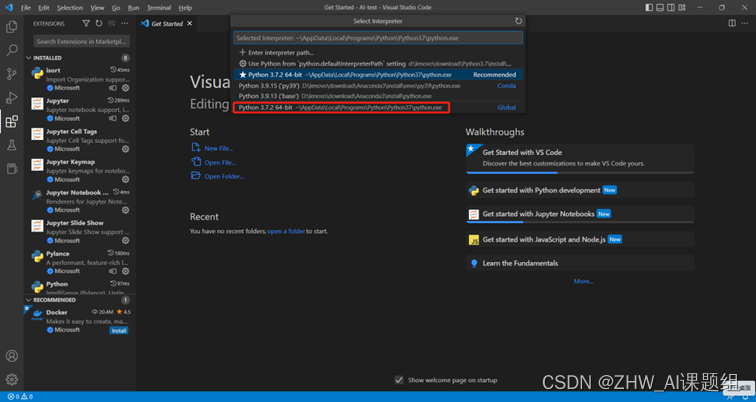Toggle the Panel layout button
The image size is (756, 402).
tap(660, 7)
